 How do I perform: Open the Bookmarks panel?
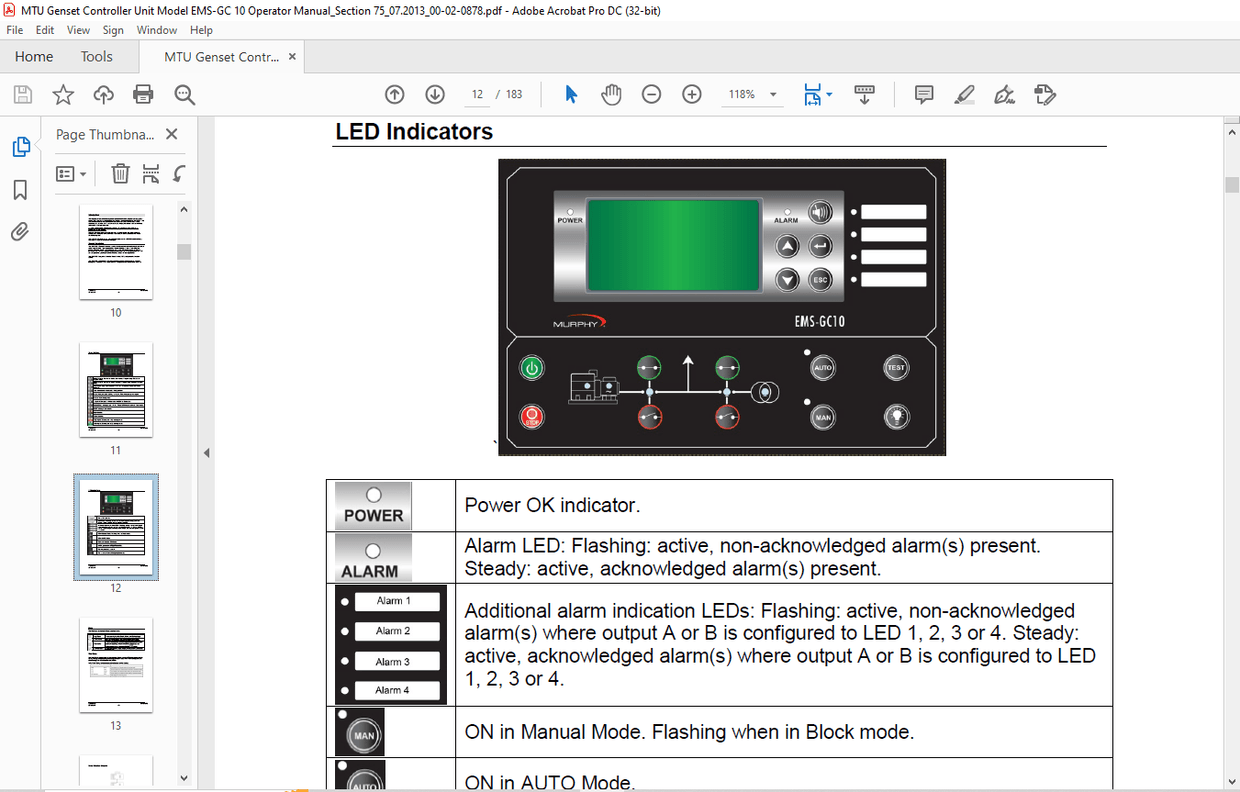click(x=19, y=190)
